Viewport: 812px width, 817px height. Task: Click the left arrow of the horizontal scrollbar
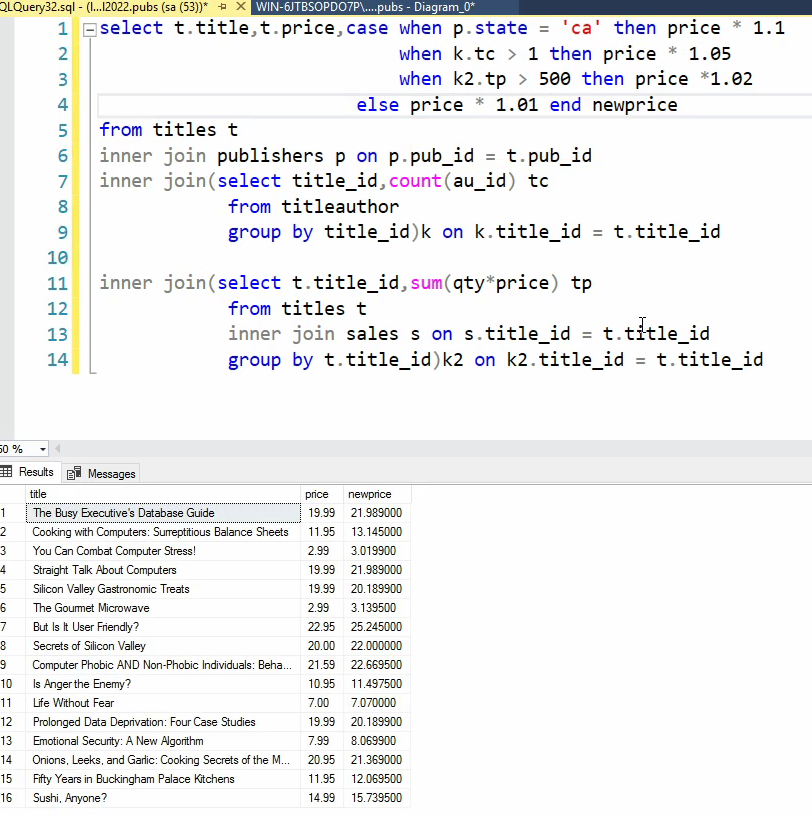click(57, 449)
